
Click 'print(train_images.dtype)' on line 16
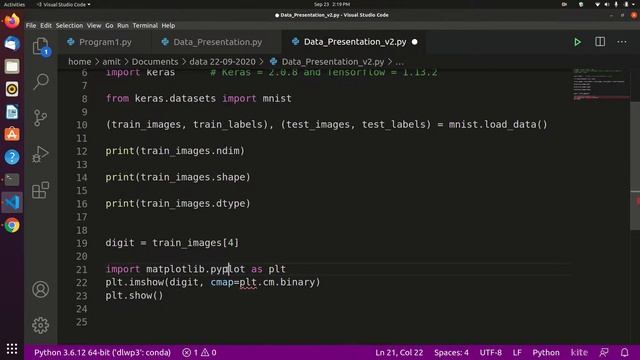[178, 203]
